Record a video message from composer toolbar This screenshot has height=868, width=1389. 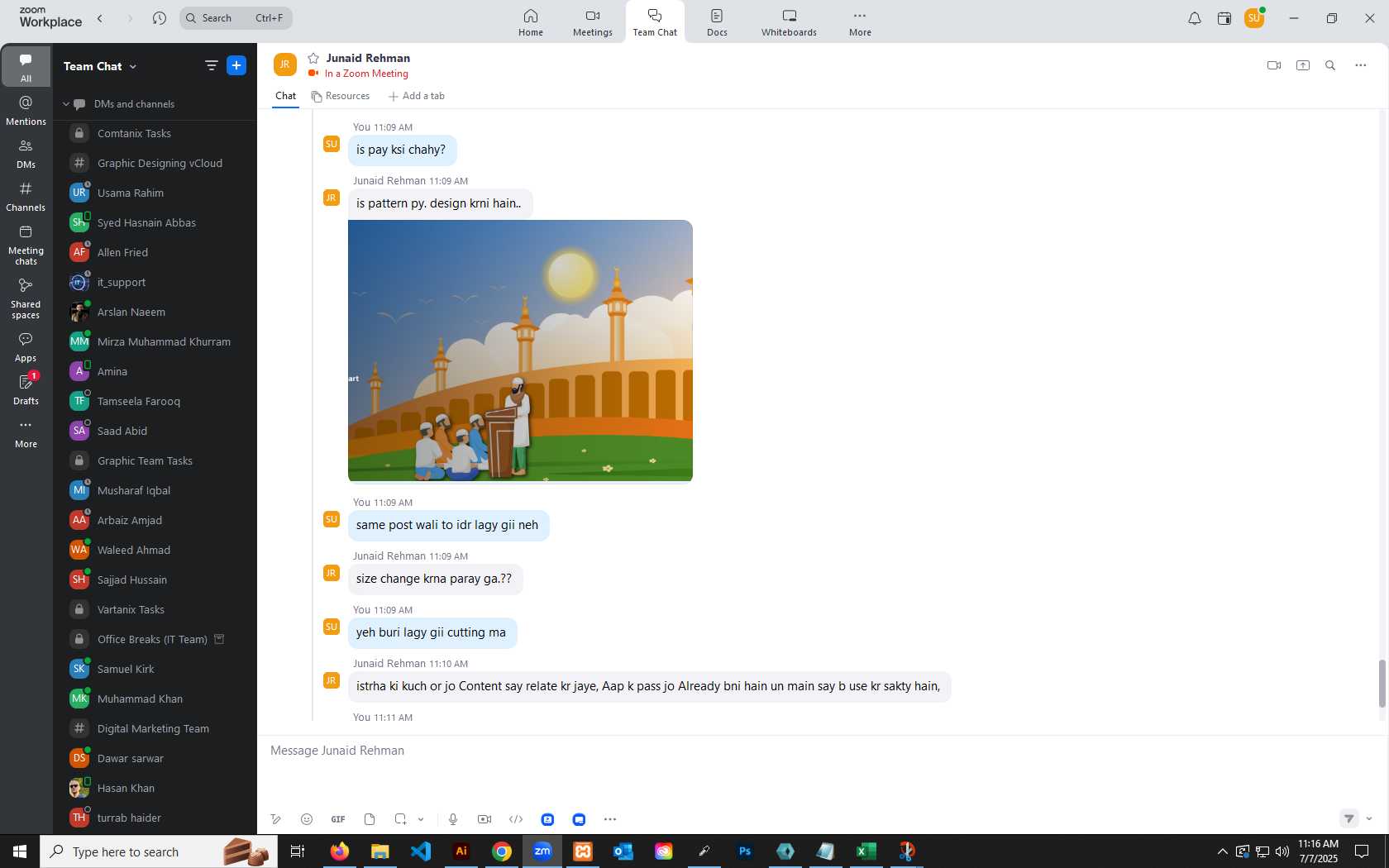pos(484,819)
